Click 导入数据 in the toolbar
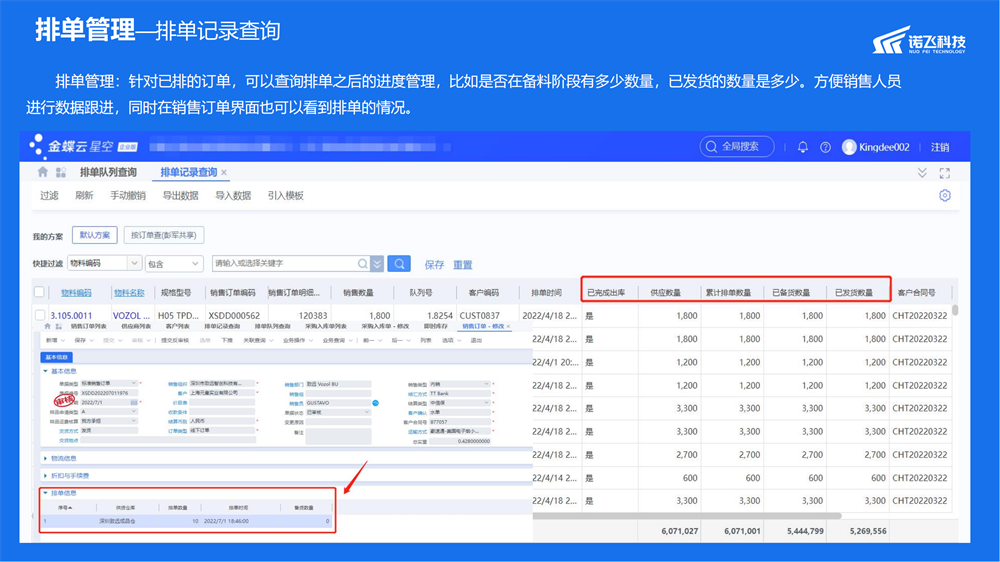 233,196
